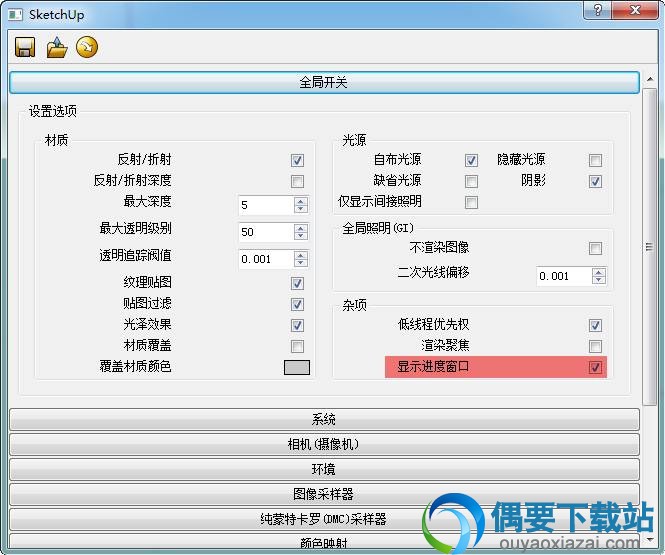
Task: Uncheck the 显示进度窗口 checkbox
Action: point(595,367)
